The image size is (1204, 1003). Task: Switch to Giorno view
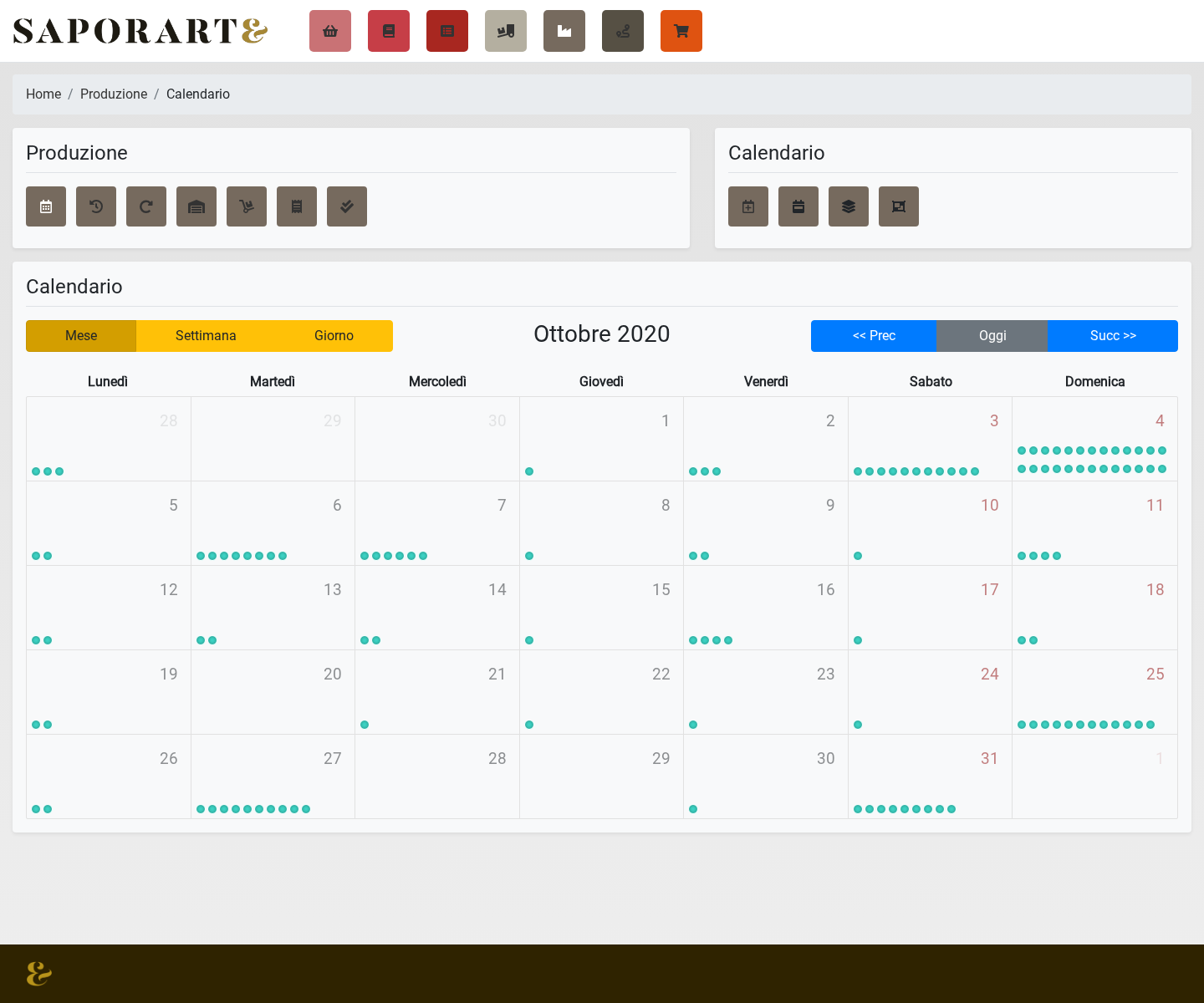(334, 336)
